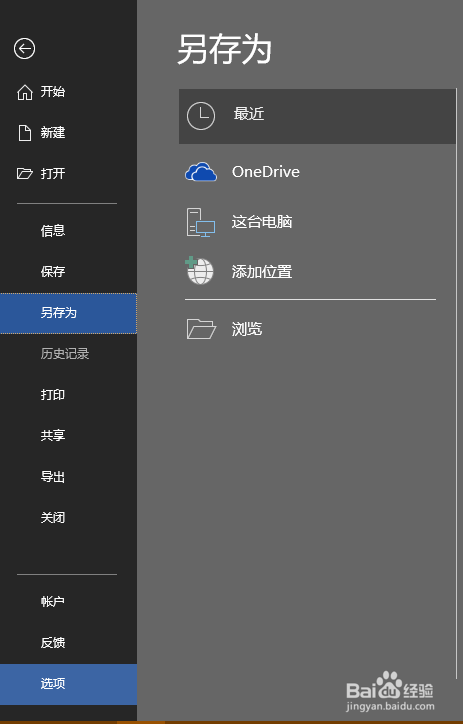Open the 反馈 page
The width and height of the screenshot is (463, 724).
point(68,643)
